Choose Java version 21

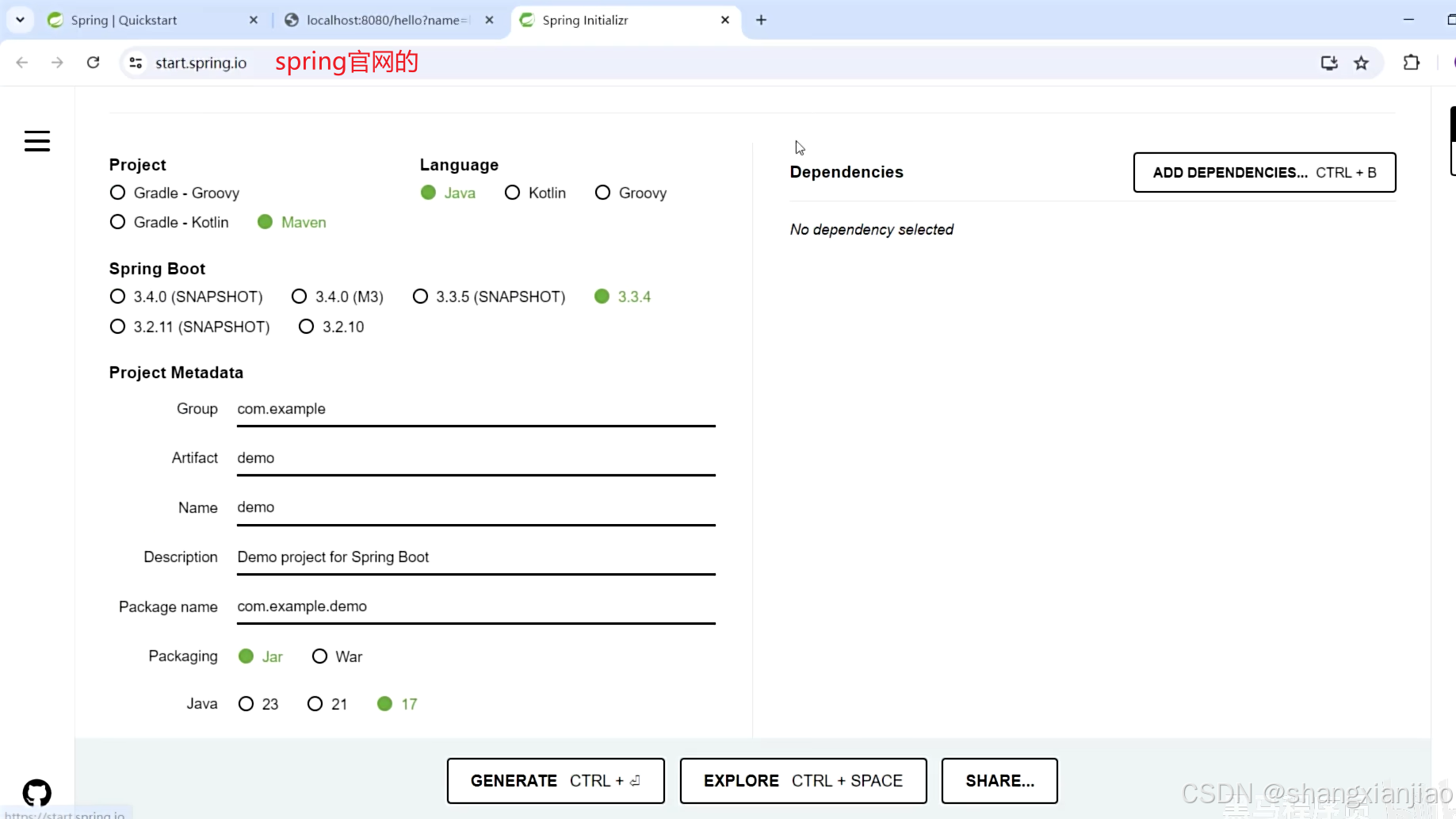click(327, 704)
